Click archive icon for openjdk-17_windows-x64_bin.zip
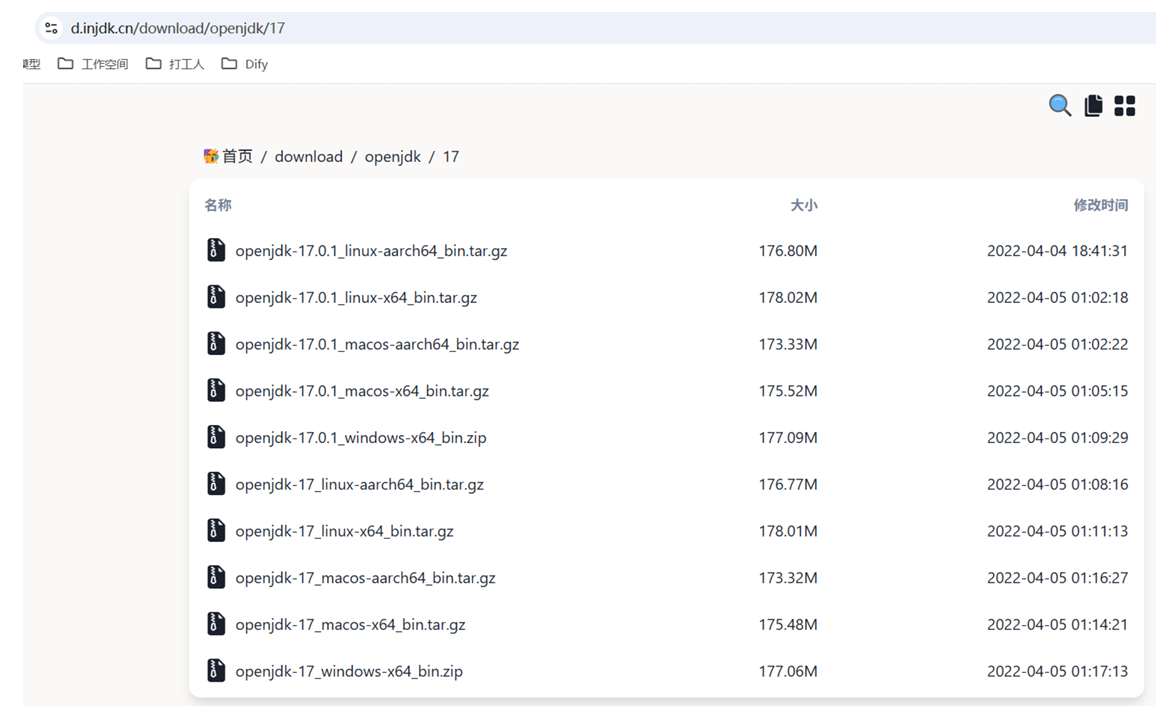The image size is (1156, 706). (x=216, y=671)
